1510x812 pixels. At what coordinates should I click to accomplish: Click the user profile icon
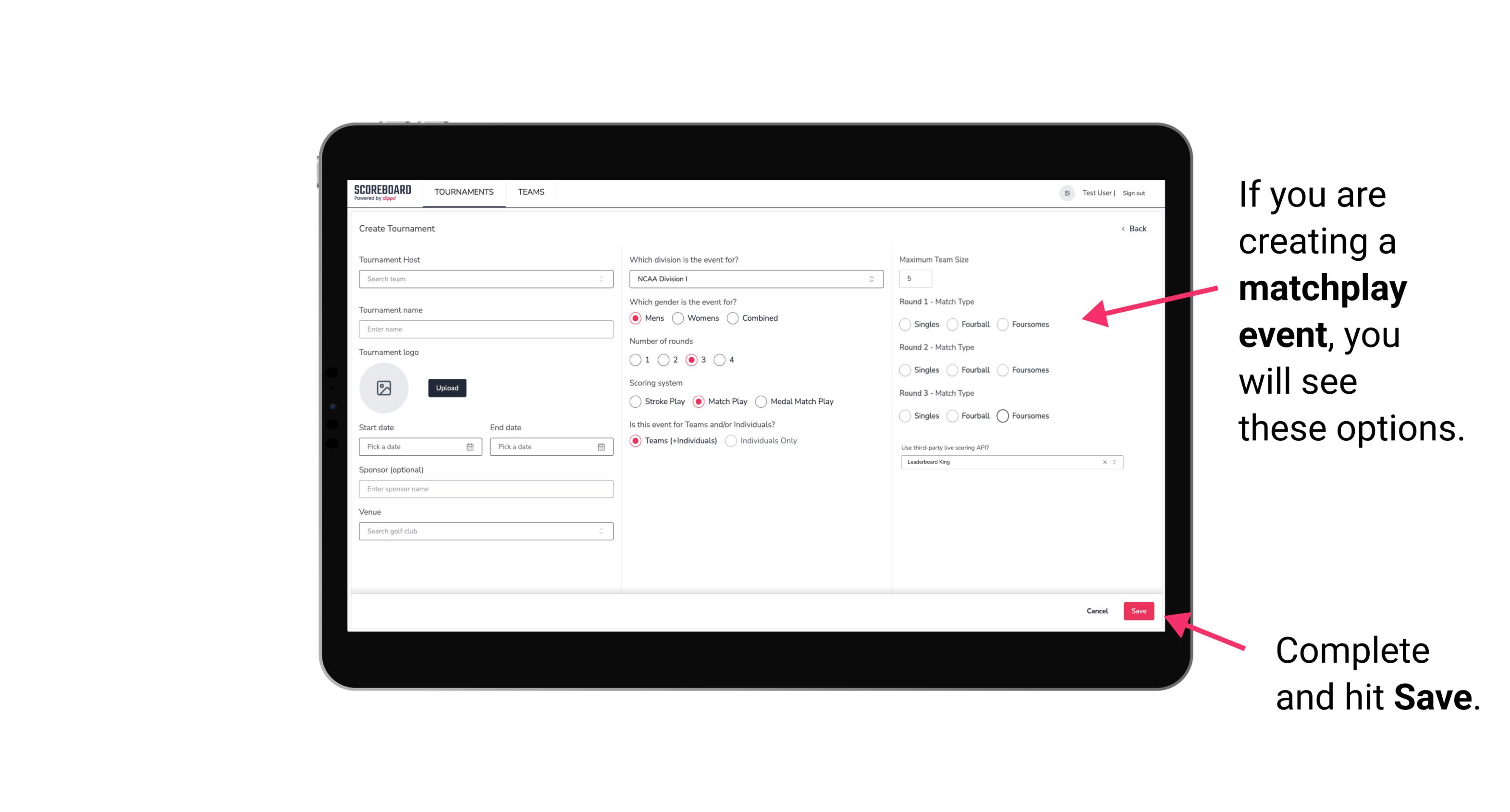(x=1064, y=192)
